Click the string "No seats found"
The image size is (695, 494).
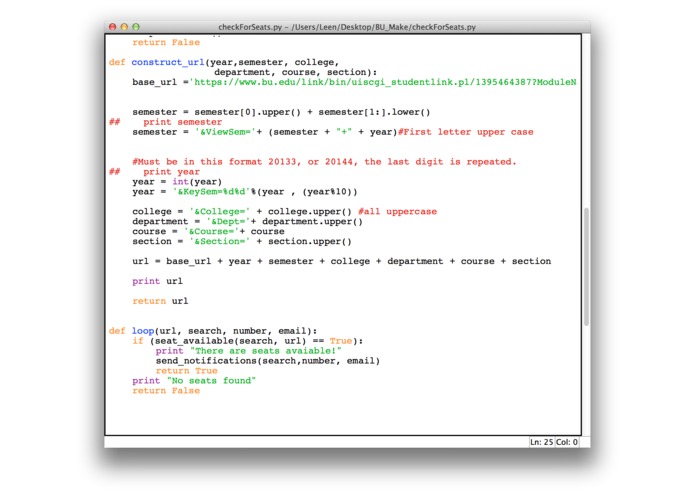(211, 381)
